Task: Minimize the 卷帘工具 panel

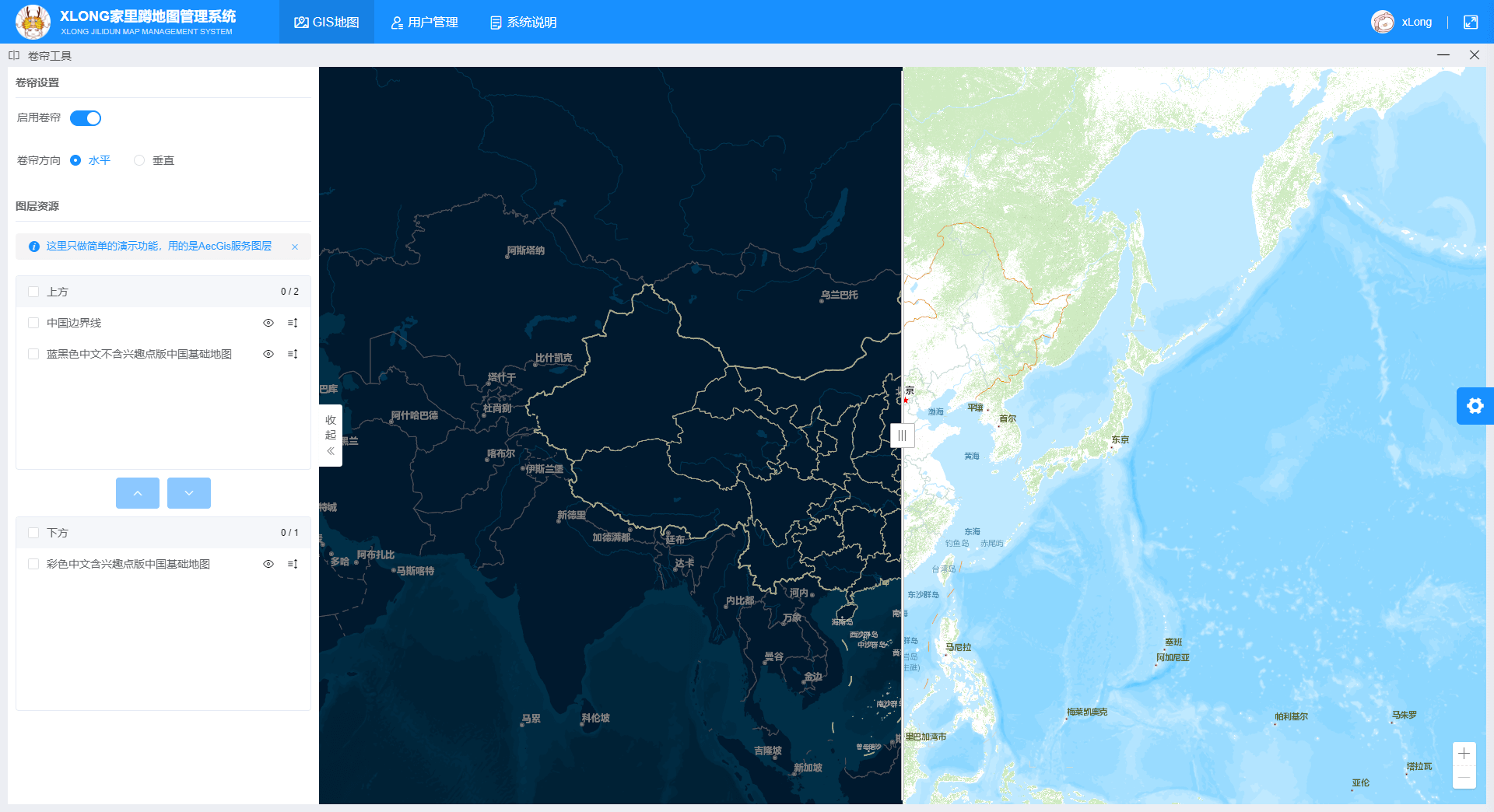Action: point(1443,55)
